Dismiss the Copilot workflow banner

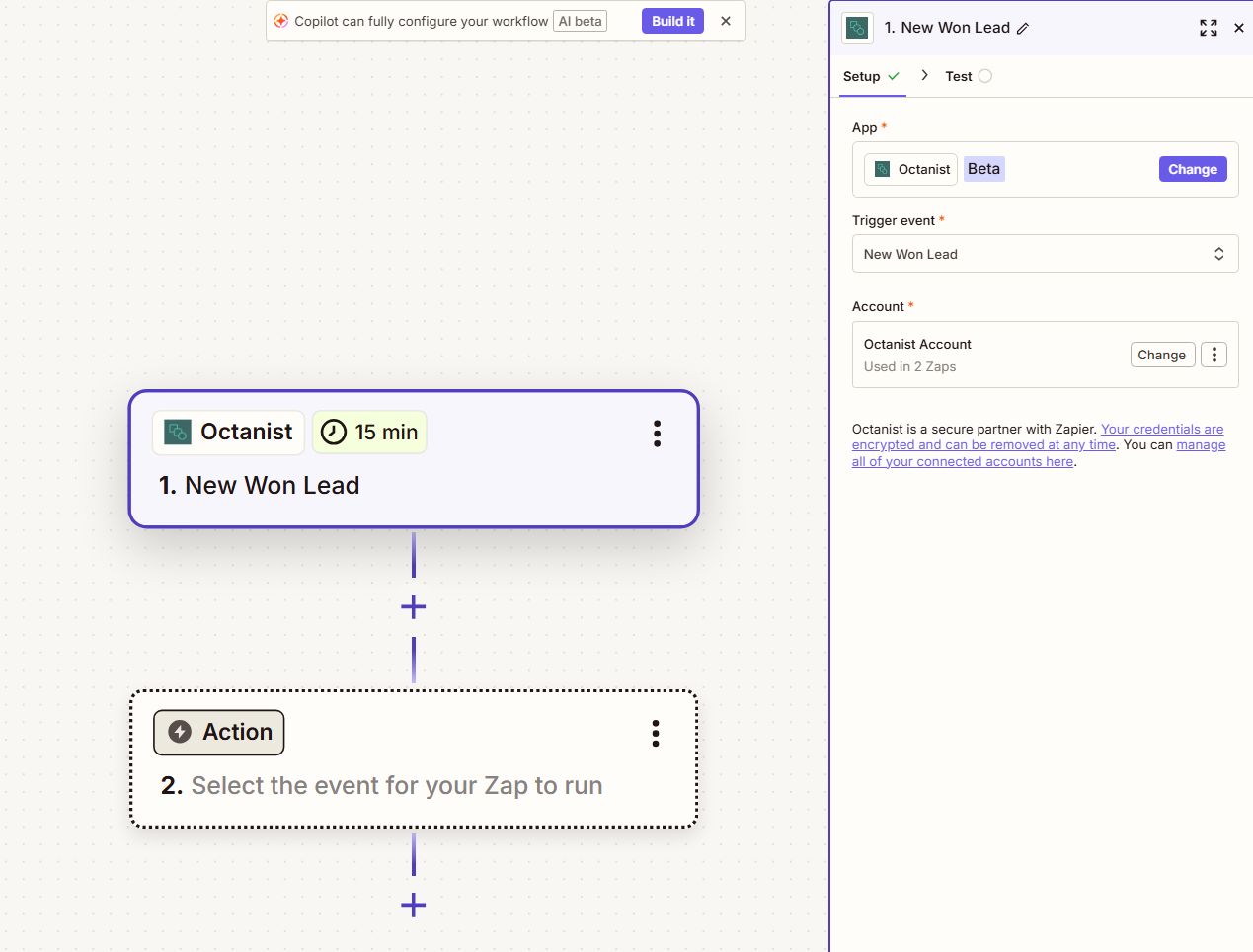(x=726, y=20)
